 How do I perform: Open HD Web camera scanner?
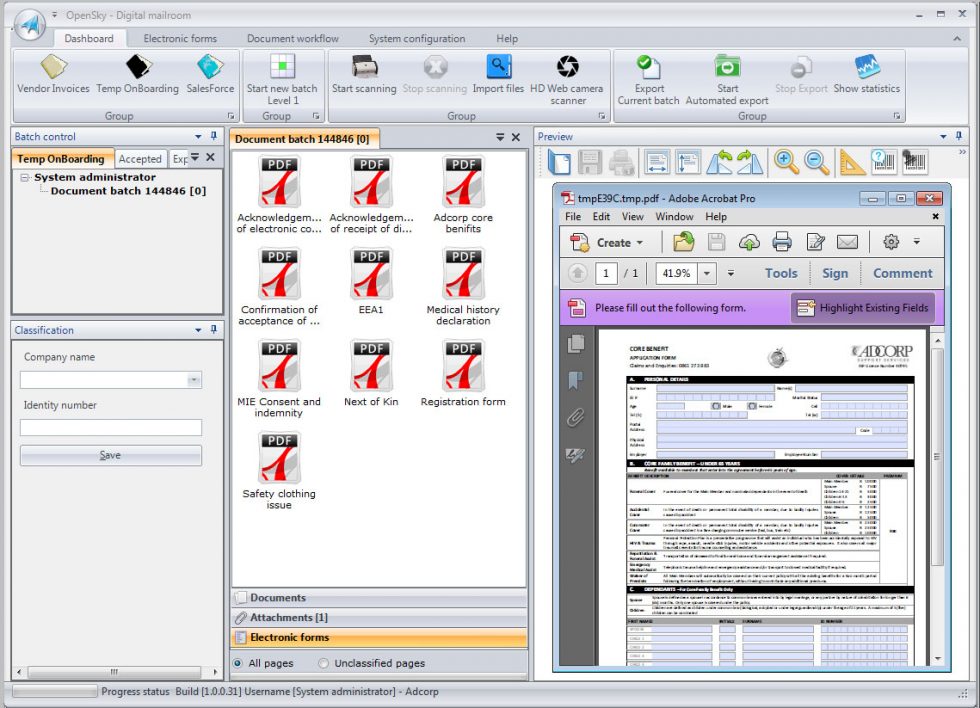tap(567, 69)
